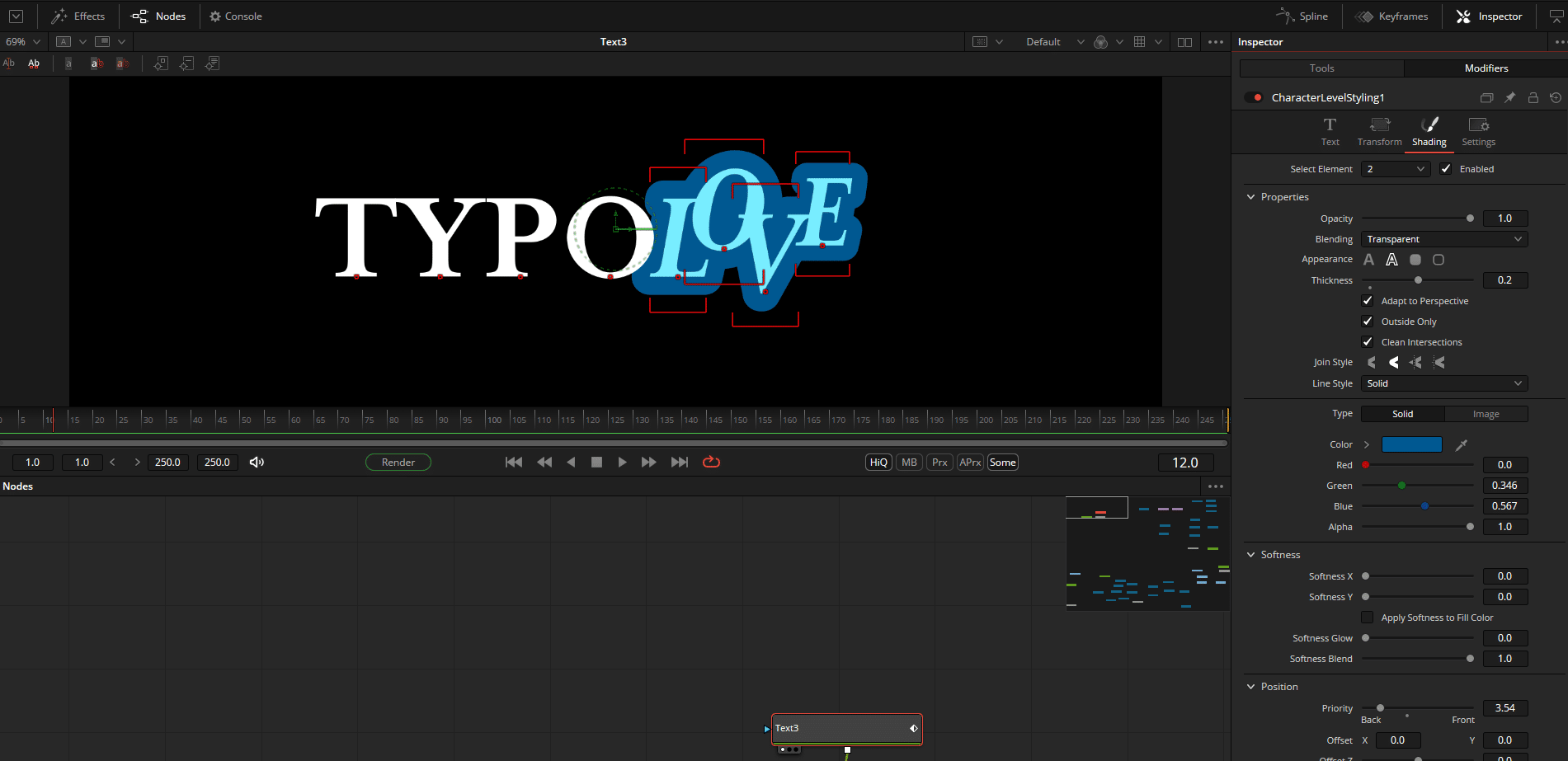This screenshot has height=761, width=1568.
Task: Open the Line Style dropdown
Action: [x=1443, y=383]
